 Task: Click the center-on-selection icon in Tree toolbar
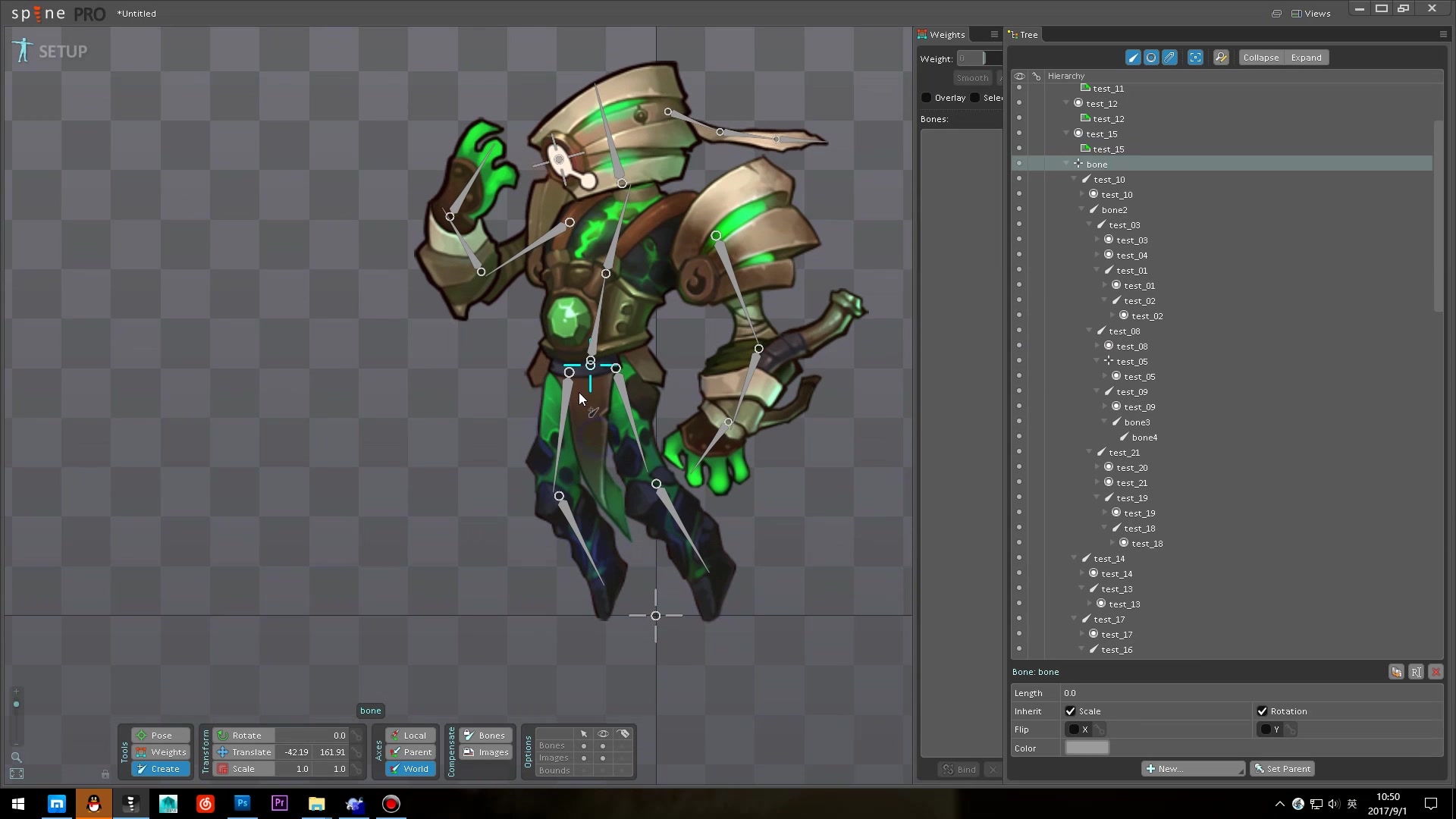(1195, 58)
